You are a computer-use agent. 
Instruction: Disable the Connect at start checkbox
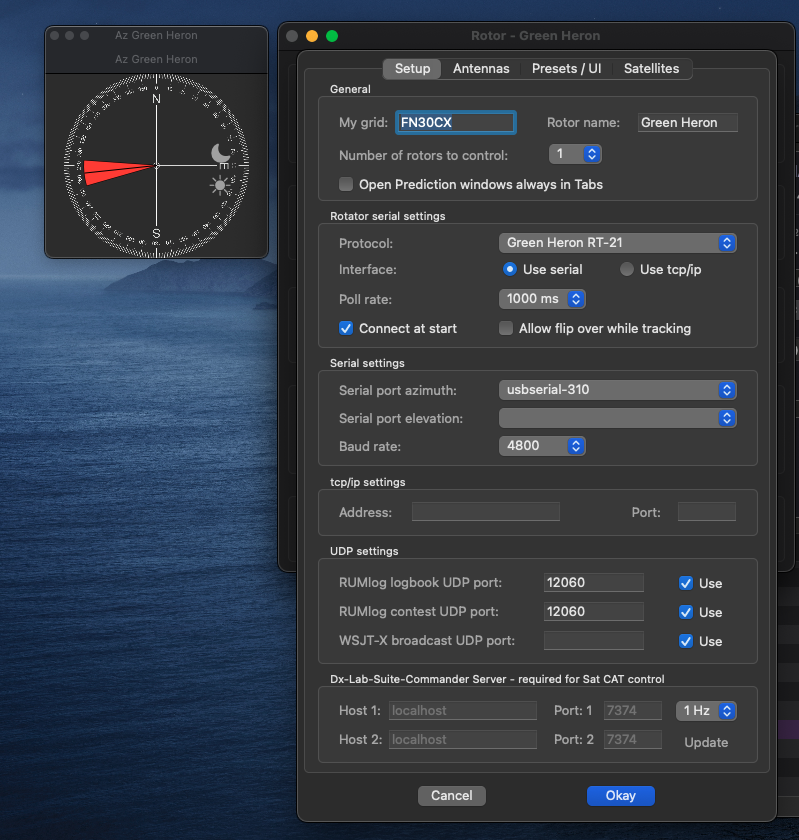[346, 328]
